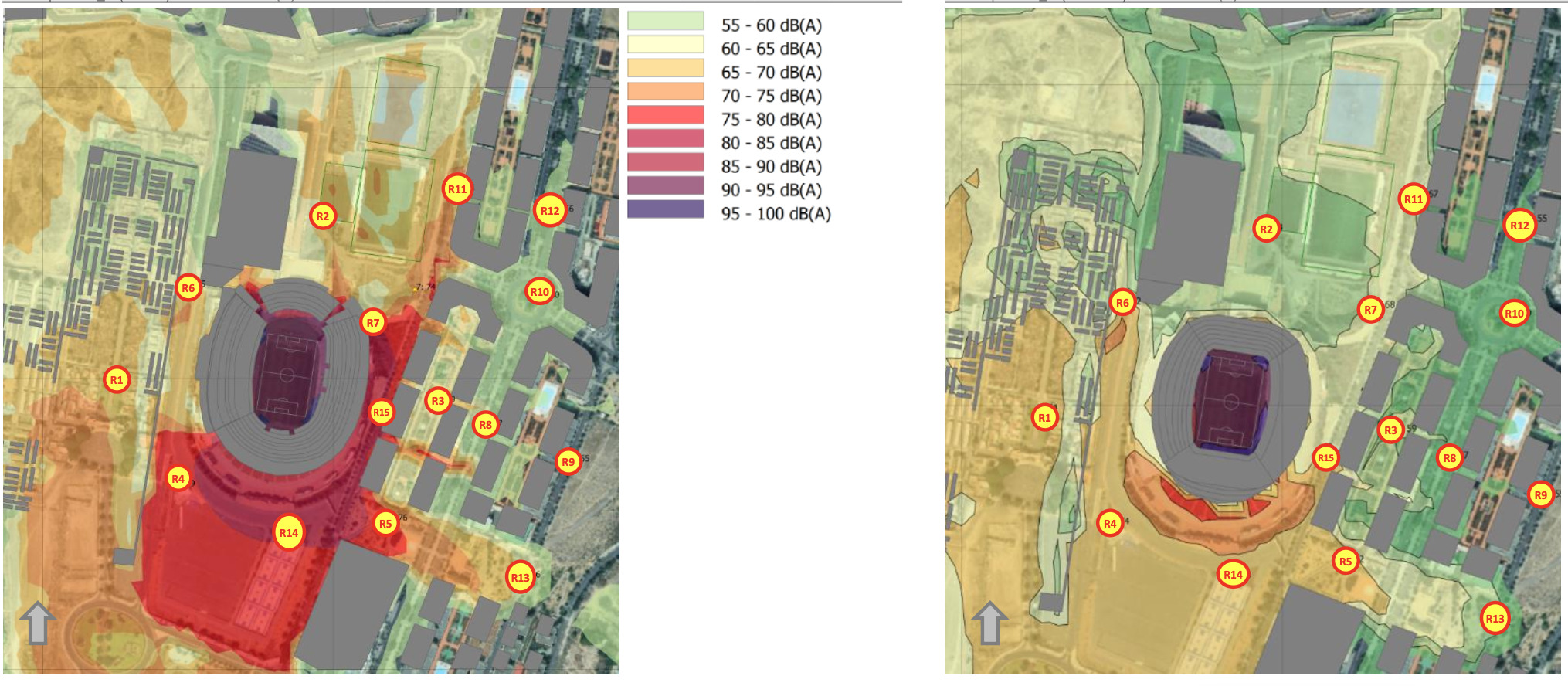Click the north arrow on the right map
The height and width of the screenshot is (686, 1568).
[989, 623]
